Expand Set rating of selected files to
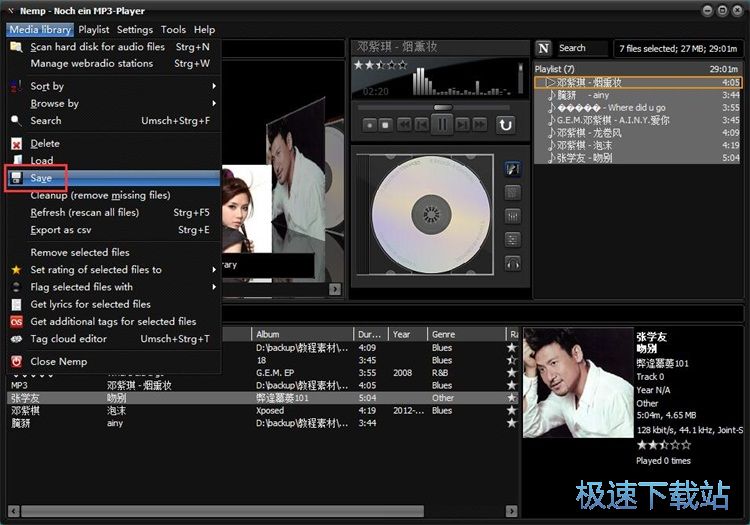Image resolution: width=750 pixels, height=525 pixels. click(x=113, y=270)
